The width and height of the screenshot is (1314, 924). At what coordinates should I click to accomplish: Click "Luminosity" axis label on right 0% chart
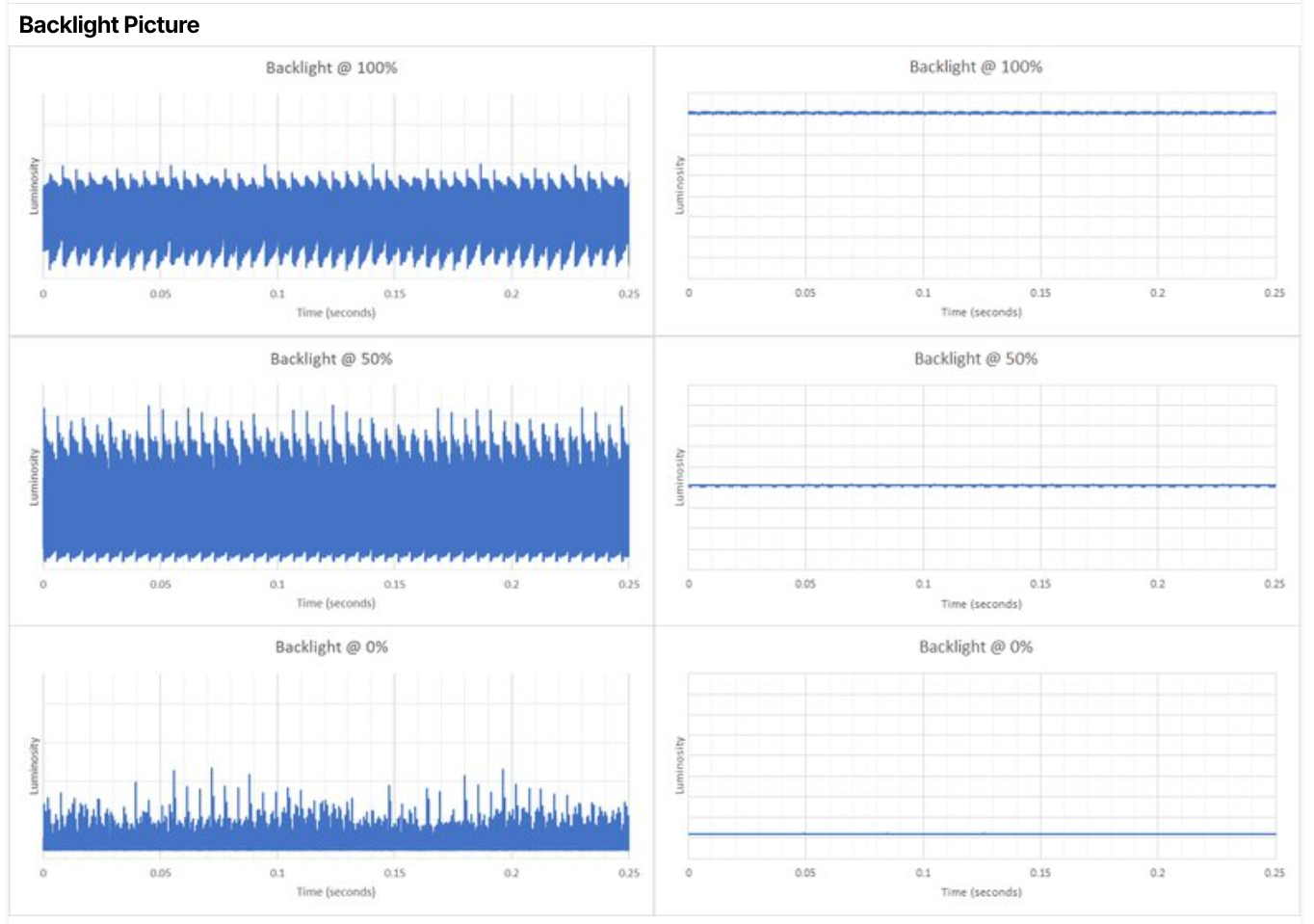coord(680,765)
